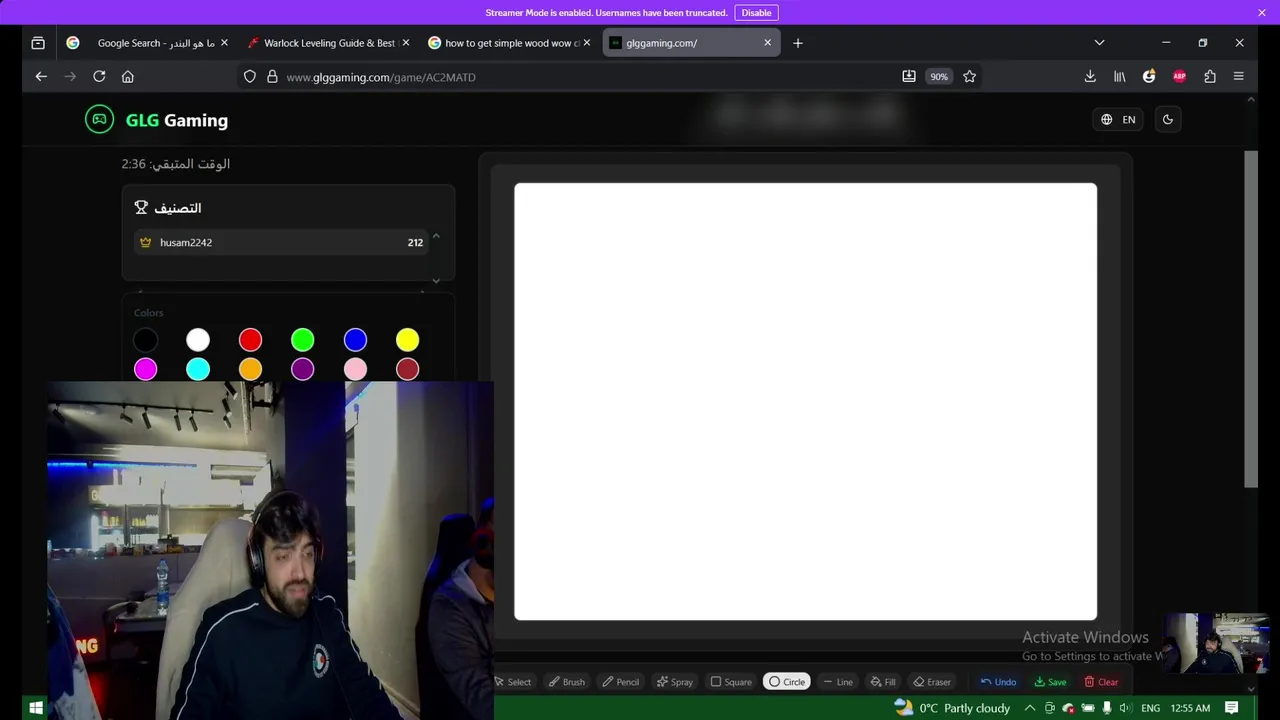Switch to Warlock Leveling Guide tab
Viewport: 1280px width, 720px height.
click(327, 43)
